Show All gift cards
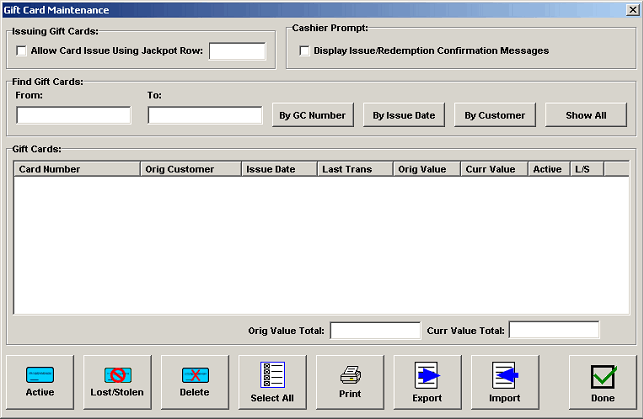The image size is (643, 419). point(586,115)
